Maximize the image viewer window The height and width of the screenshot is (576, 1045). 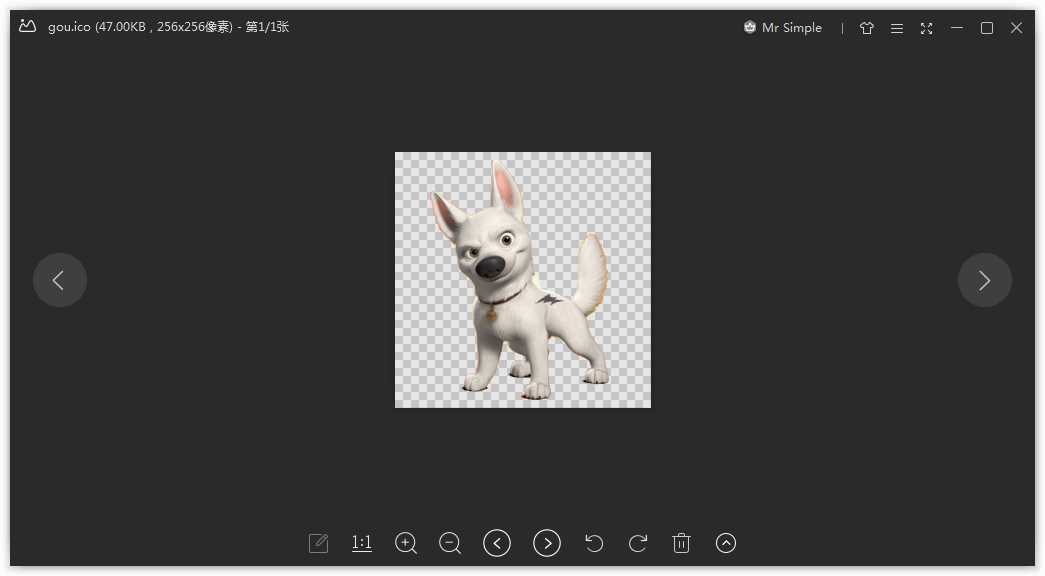(987, 28)
